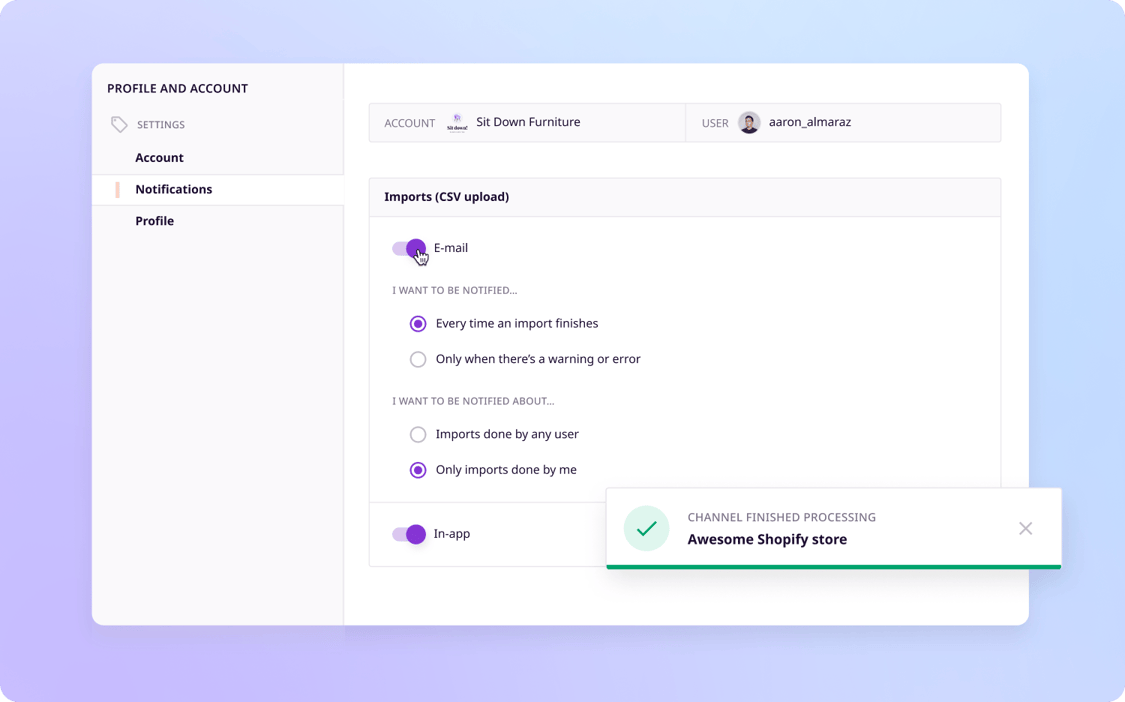Image resolution: width=1125 pixels, height=702 pixels.
Task: Select "Imports done by any user"
Action: pos(418,435)
